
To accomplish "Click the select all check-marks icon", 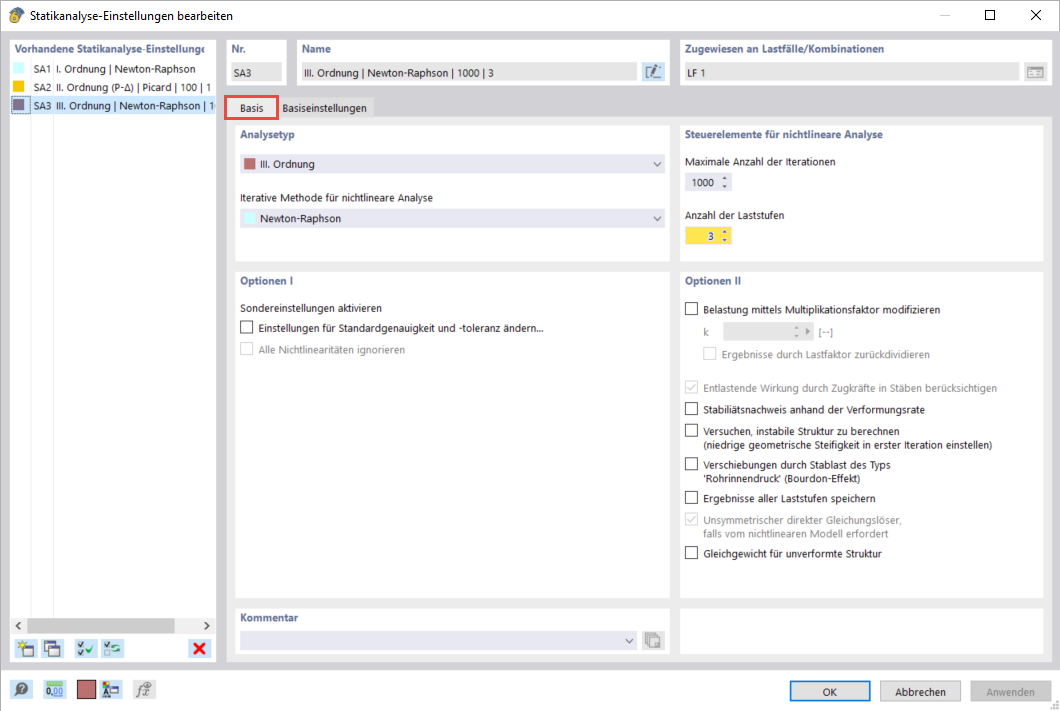I will (85, 649).
